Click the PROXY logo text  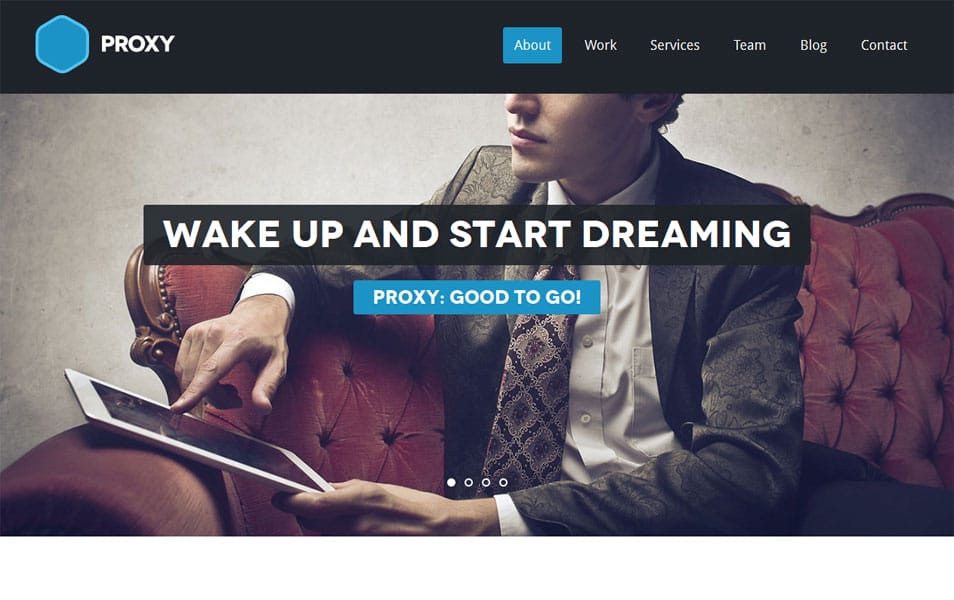[138, 44]
